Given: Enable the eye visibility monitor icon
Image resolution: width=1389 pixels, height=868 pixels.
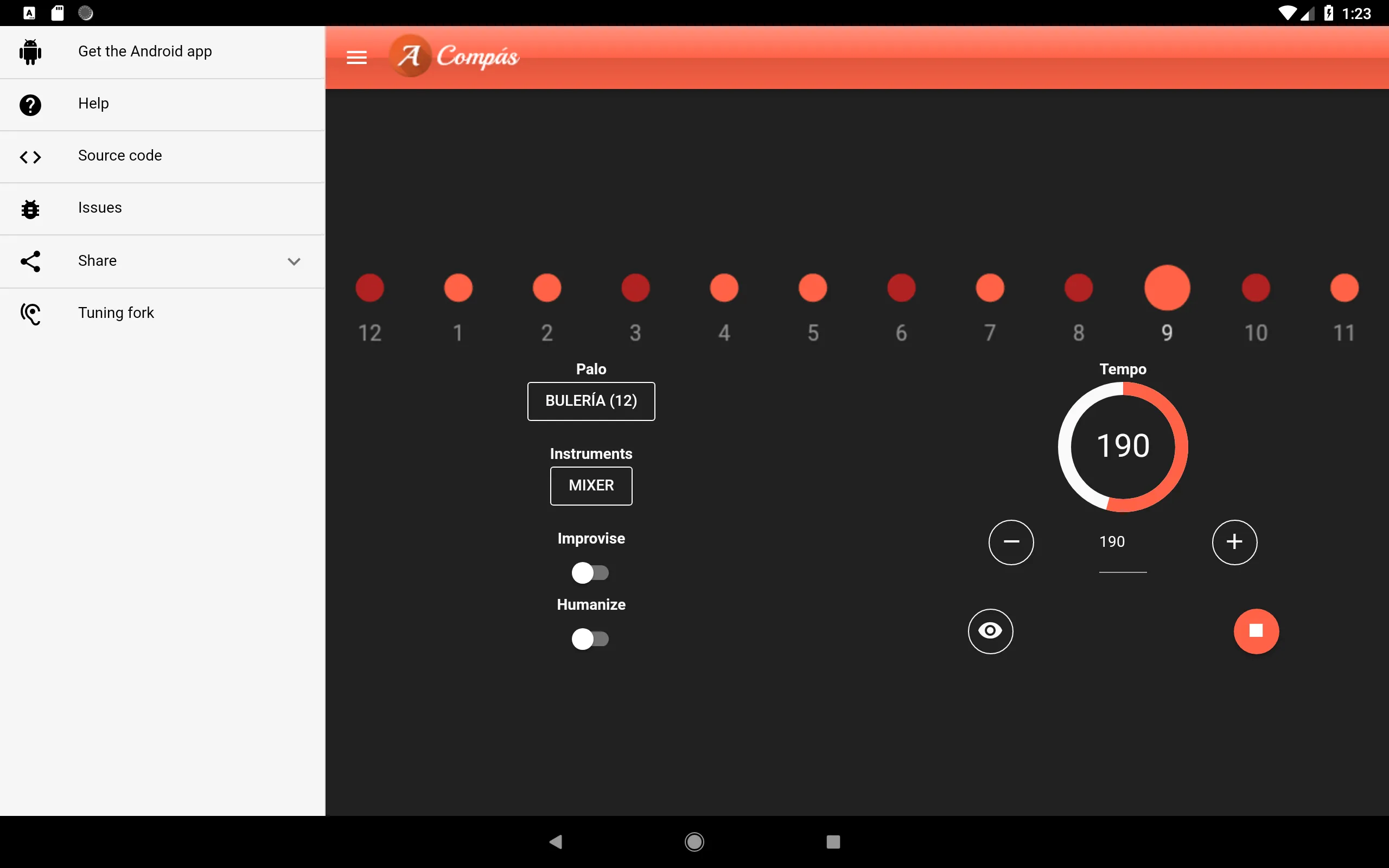Looking at the screenshot, I should coord(990,630).
